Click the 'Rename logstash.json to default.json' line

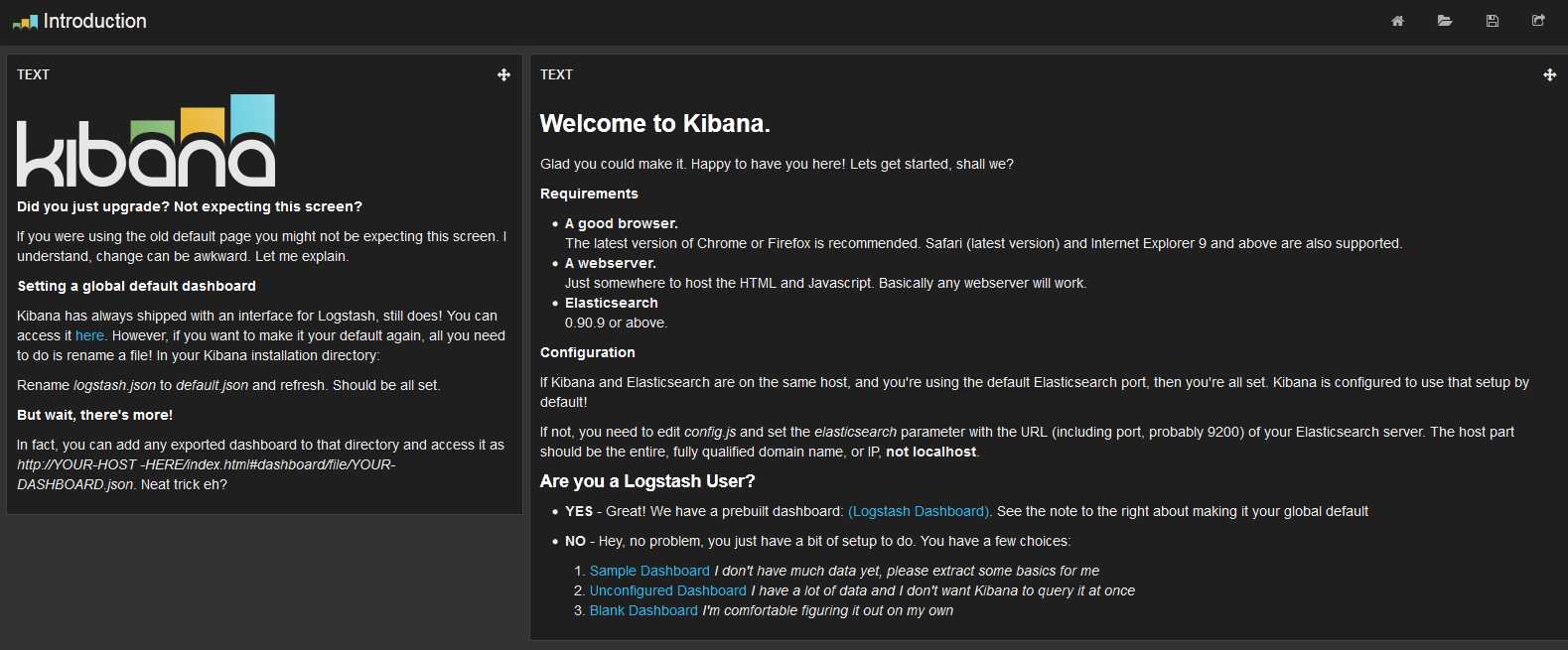[x=228, y=385]
